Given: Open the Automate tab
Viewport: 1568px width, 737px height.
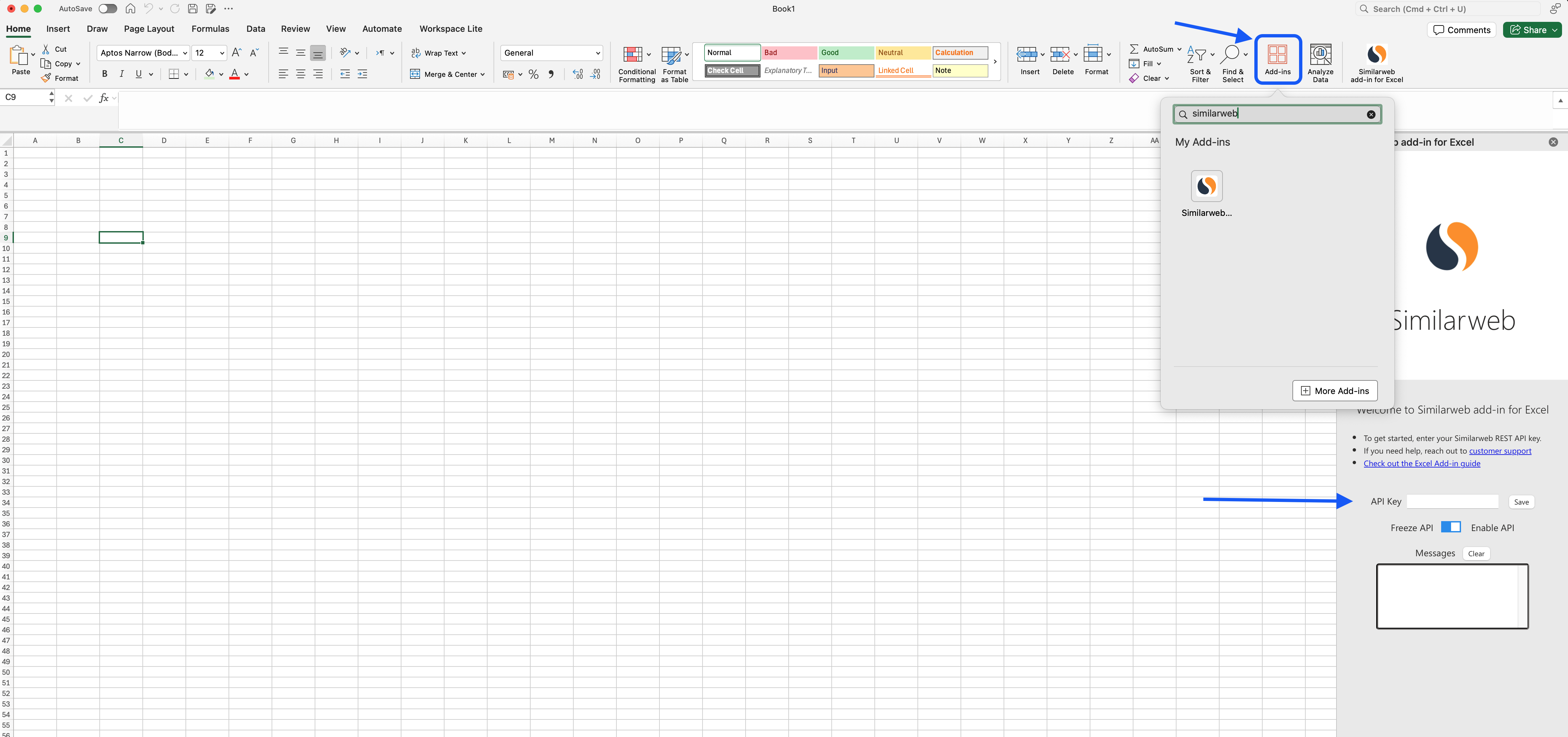Looking at the screenshot, I should (x=382, y=28).
